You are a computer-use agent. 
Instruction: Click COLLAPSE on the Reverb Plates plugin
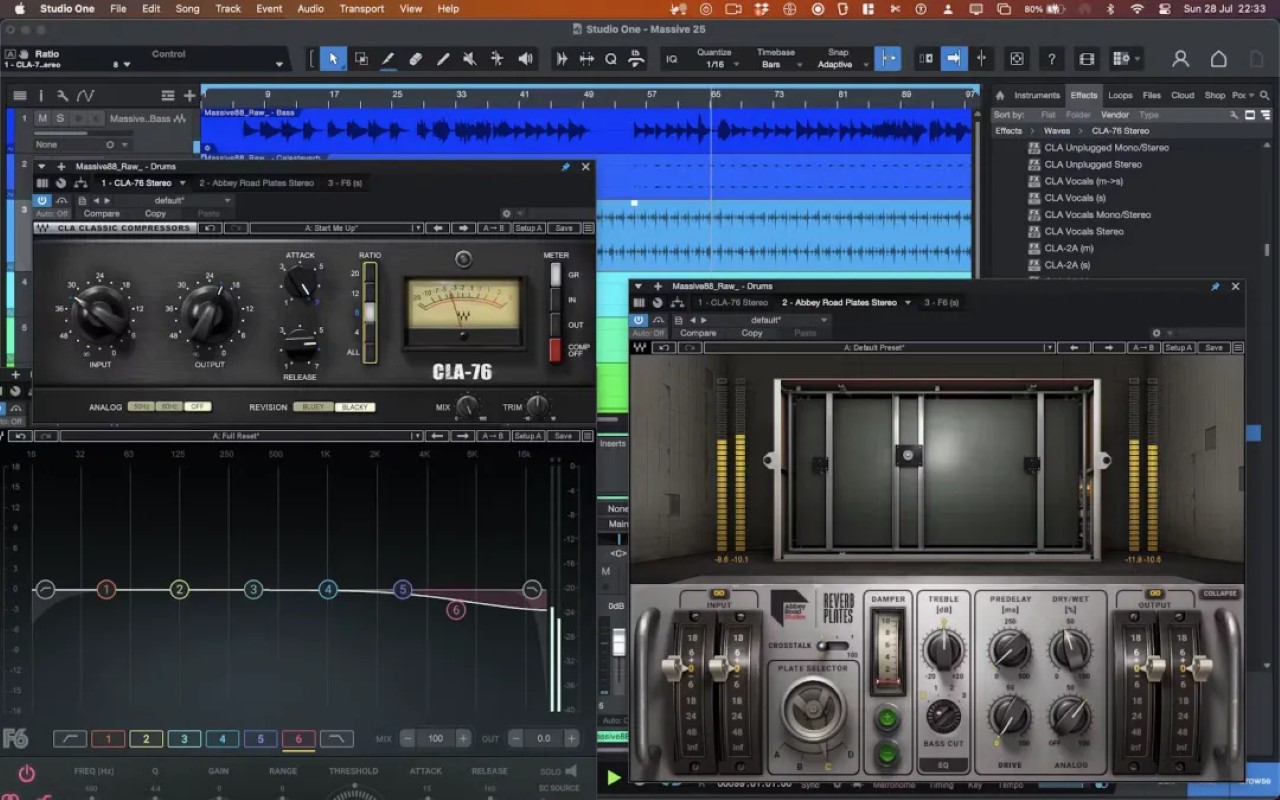pyautogui.click(x=1219, y=594)
